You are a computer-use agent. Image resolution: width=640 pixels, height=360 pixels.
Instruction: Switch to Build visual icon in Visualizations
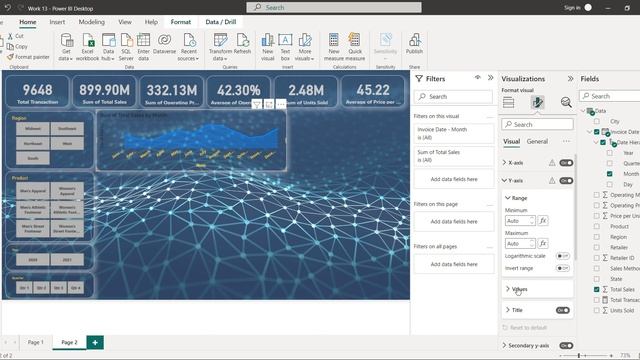(508, 102)
